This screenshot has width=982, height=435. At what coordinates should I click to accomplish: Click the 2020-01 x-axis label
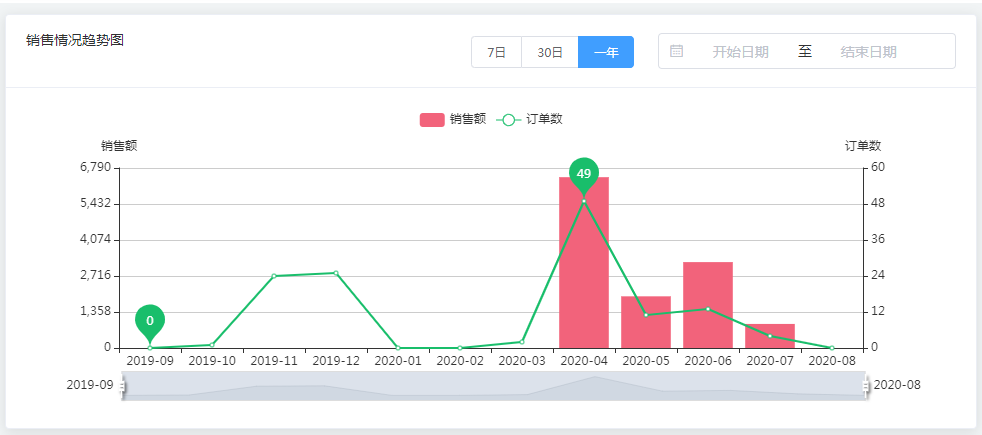pyautogui.click(x=398, y=361)
